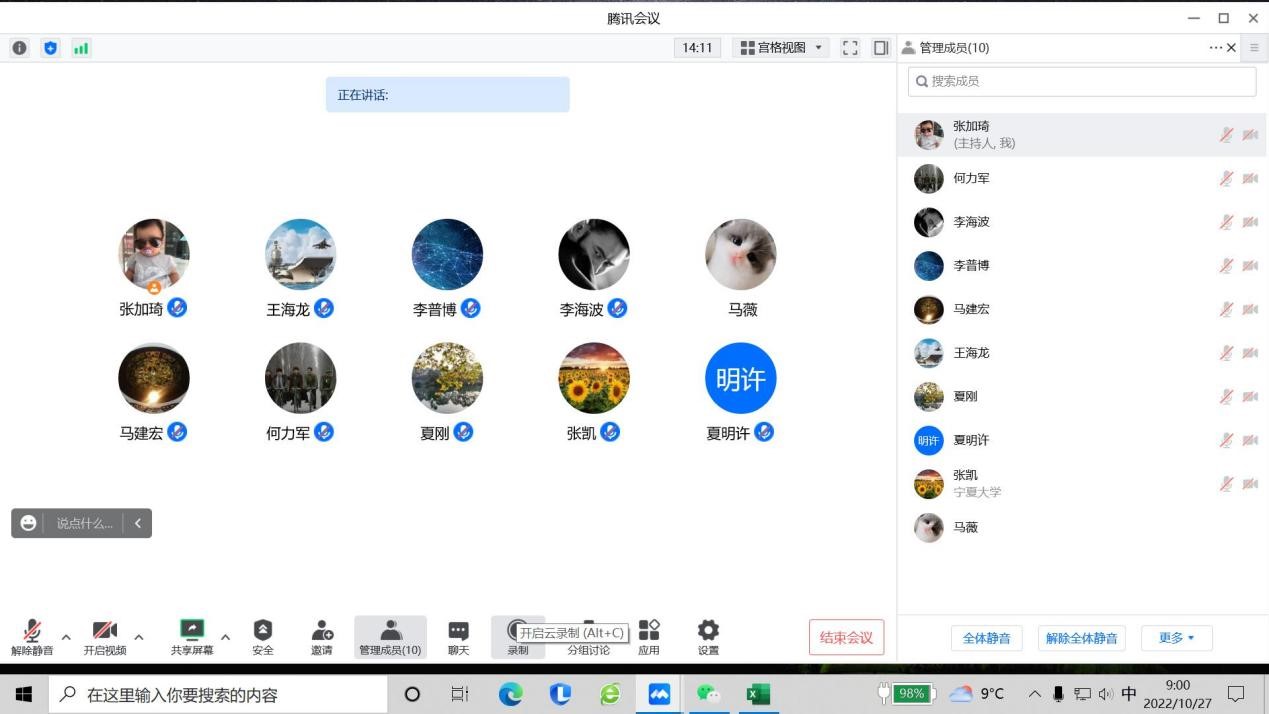Click the meeting info icon at top left
The height and width of the screenshot is (714, 1269).
coord(20,48)
